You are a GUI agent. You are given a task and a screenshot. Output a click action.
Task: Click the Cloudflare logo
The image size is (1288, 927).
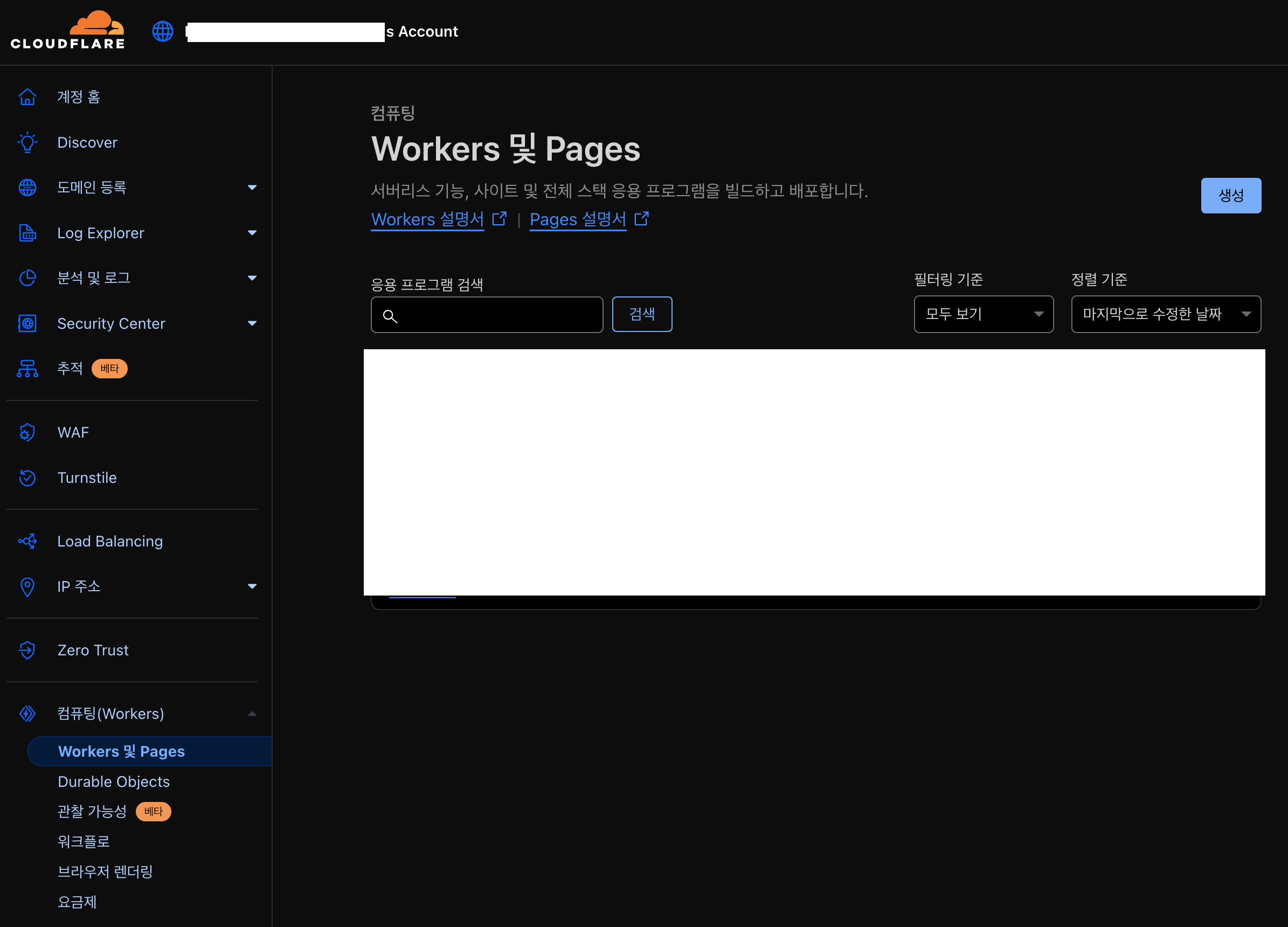point(67,31)
